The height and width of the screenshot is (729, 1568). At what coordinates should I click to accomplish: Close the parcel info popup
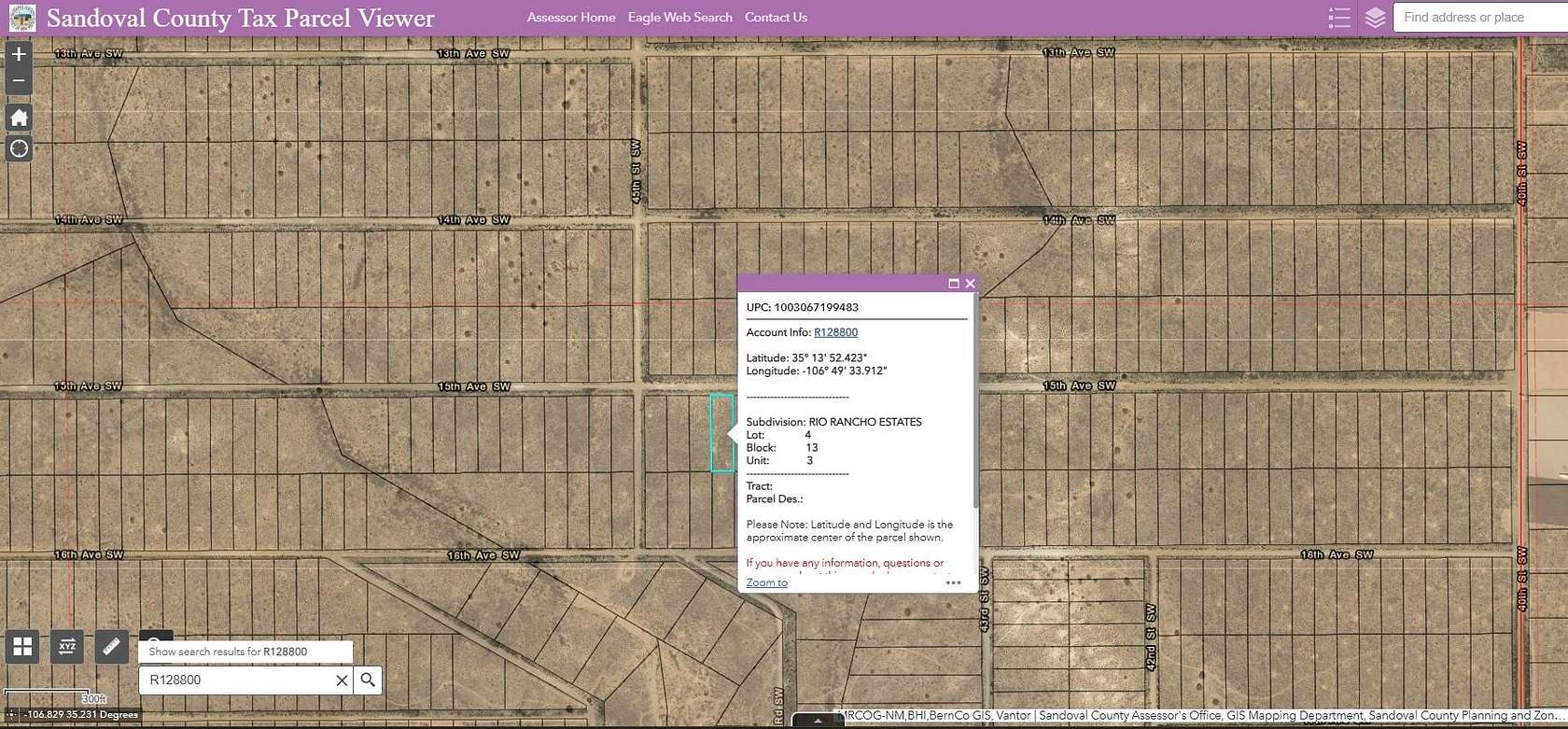click(970, 283)
